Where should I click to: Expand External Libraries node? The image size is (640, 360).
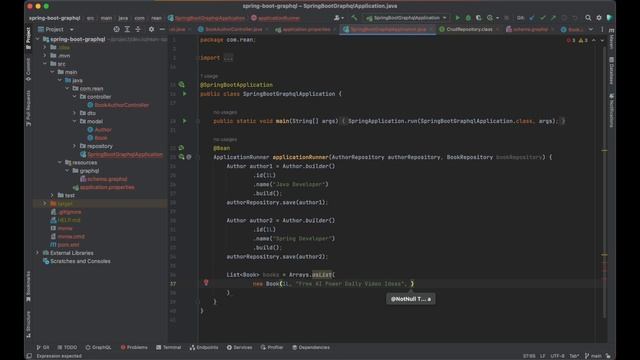click(38, 253)
